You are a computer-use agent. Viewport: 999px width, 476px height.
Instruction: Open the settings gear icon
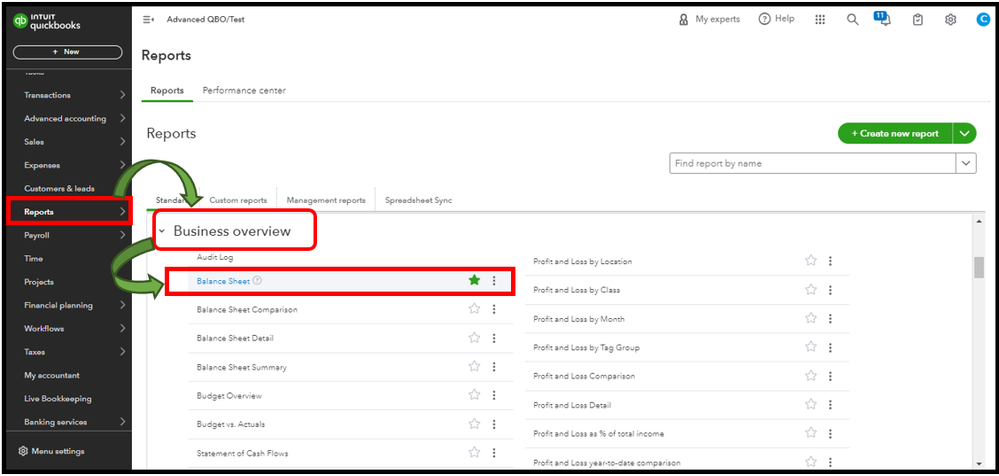point(950,19)
